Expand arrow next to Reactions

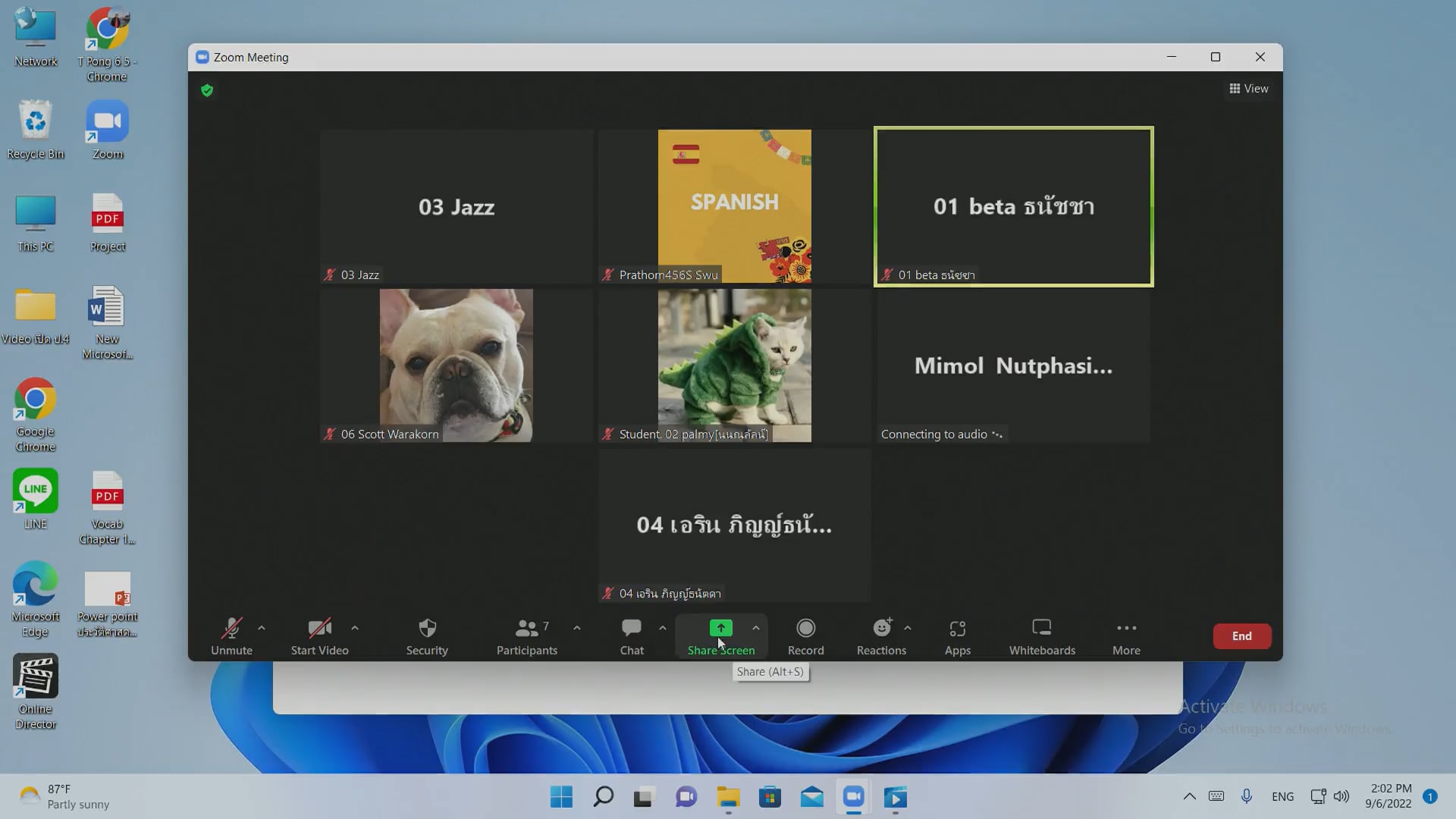click(908, 628)
